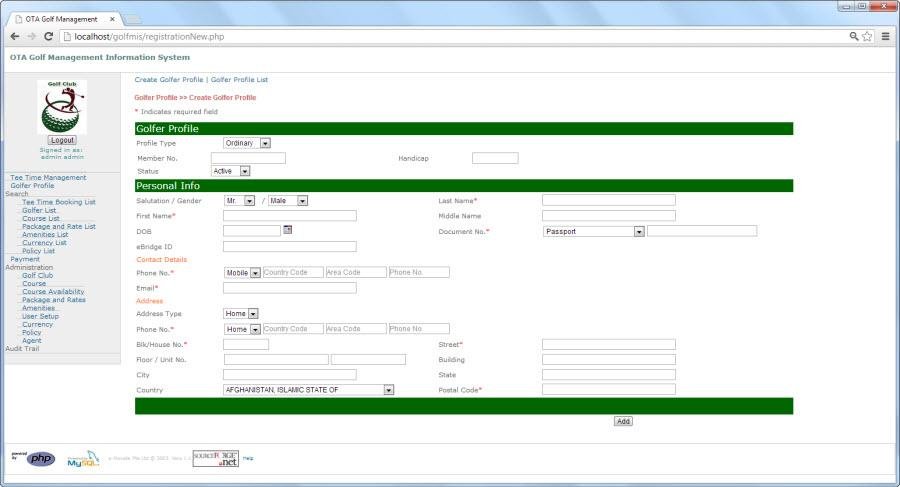Open the Salutation Mr. dropdown
Image resolution: width=900 pixels, height=487 pixels.
point(239,200)
